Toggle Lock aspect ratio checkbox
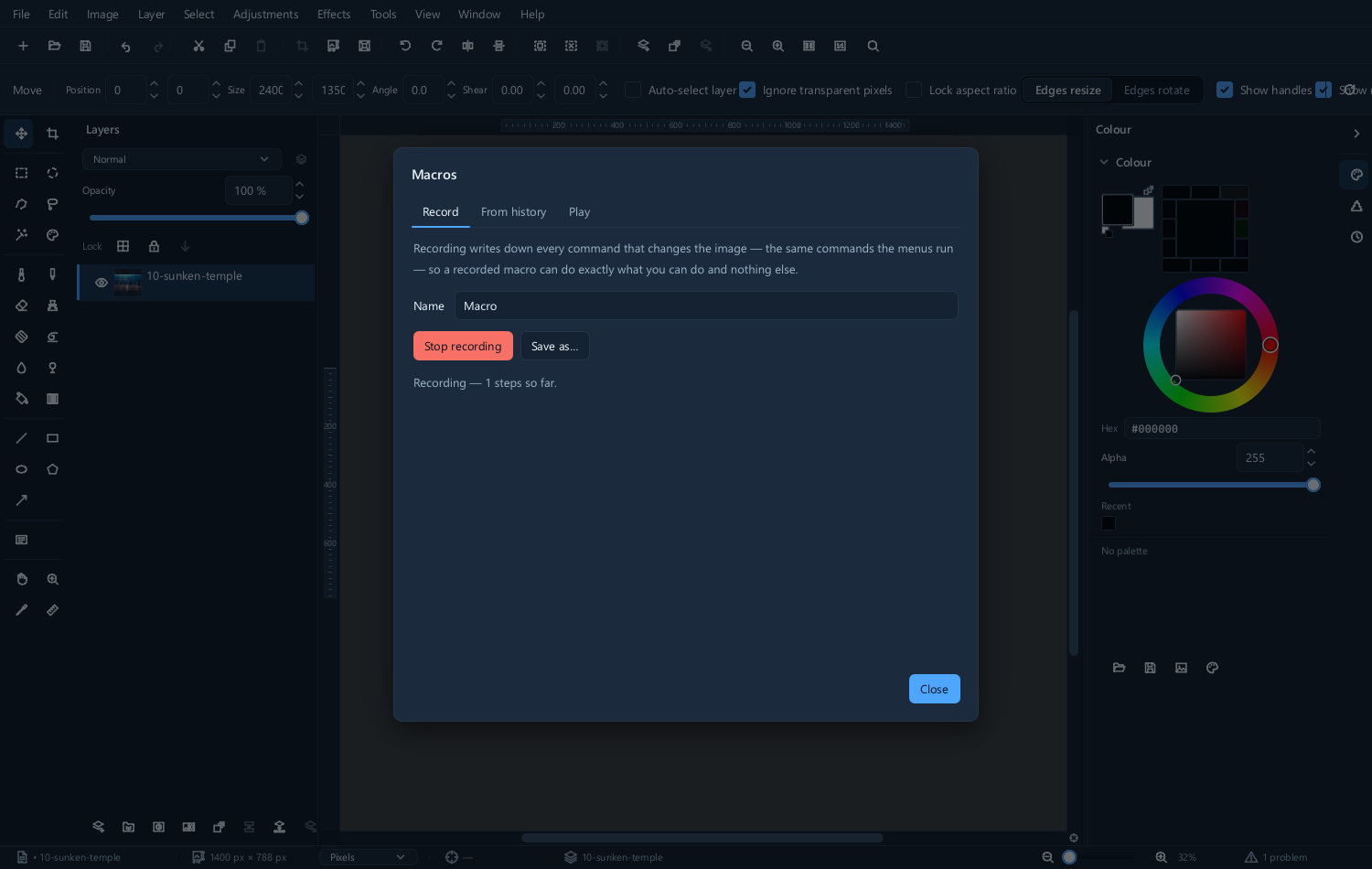This screenshot has height=869, width=1372. pos(914,90)
